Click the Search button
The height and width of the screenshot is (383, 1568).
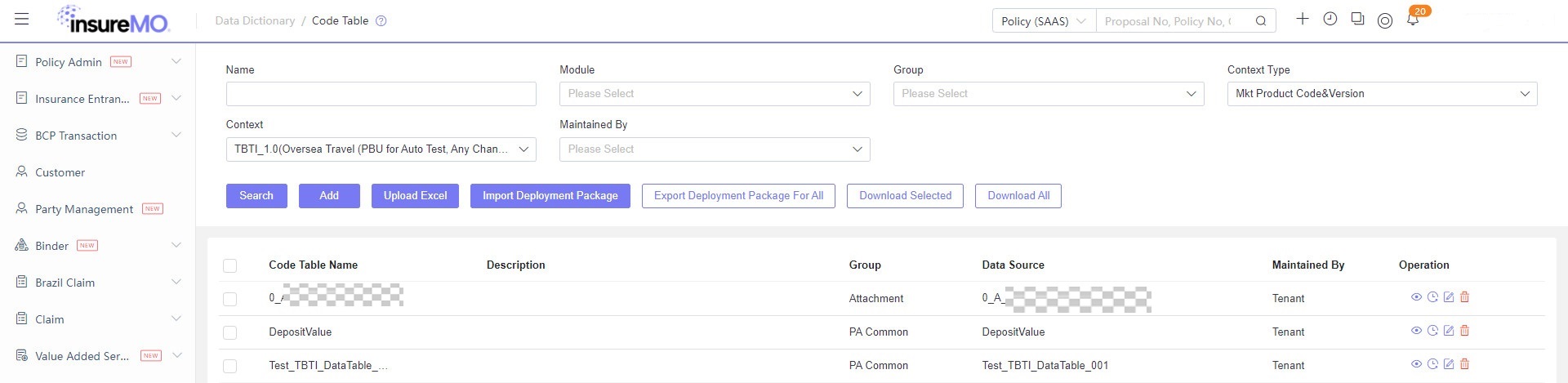click(x=256, y=196)
